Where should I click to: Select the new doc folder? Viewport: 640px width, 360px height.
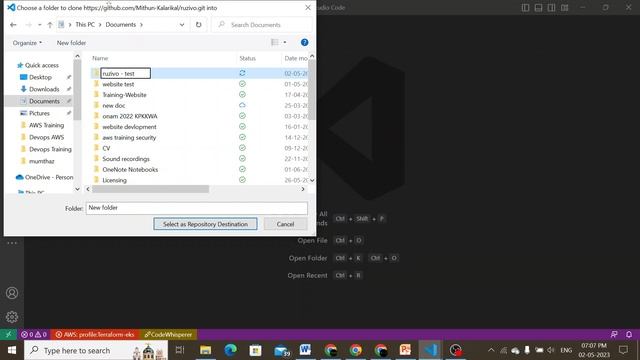[x=113, y=105]
